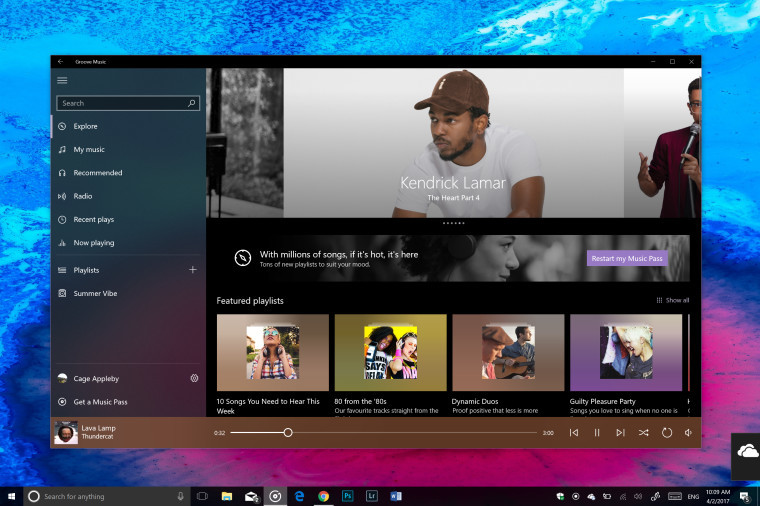Screen dimensions: 760x506
Task: Click Show all for featured playlists
Action: 673,300
